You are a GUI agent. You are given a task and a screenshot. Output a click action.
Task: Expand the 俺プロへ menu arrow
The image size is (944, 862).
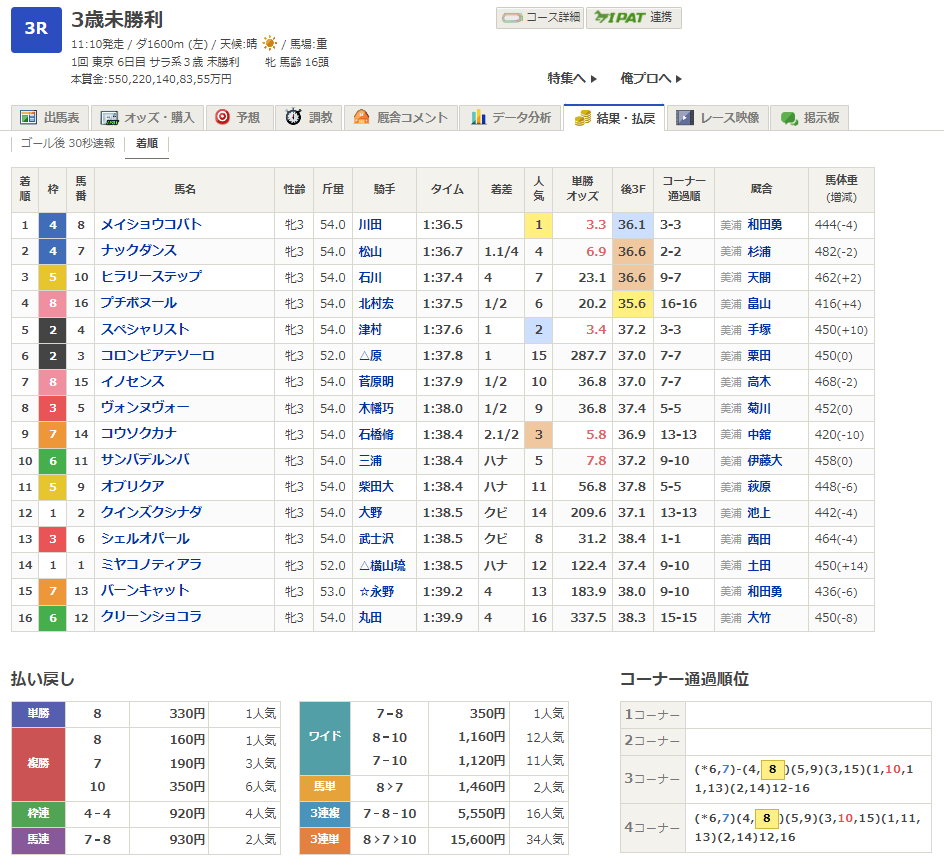click(679, 79)
